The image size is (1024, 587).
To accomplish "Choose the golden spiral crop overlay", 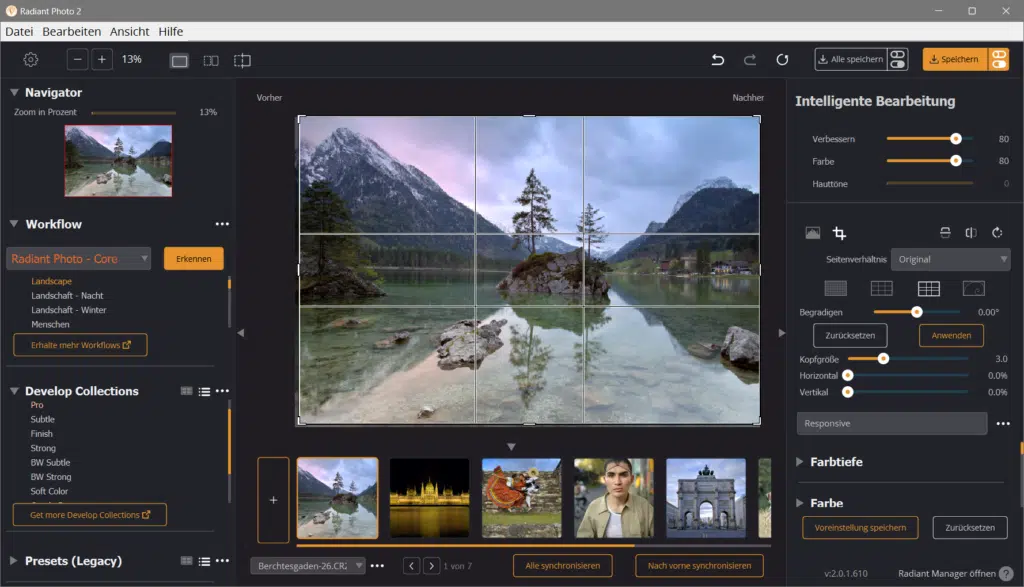I will pos(972,288).
